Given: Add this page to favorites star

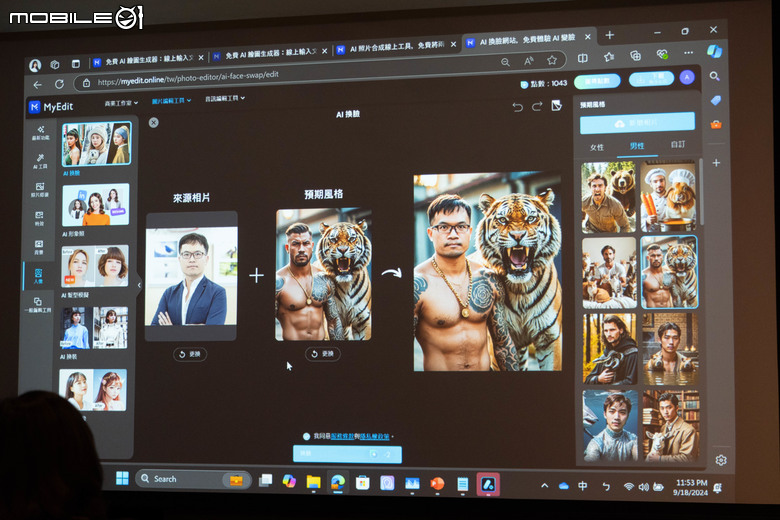Looking at the screenshot, I should 552,60.
